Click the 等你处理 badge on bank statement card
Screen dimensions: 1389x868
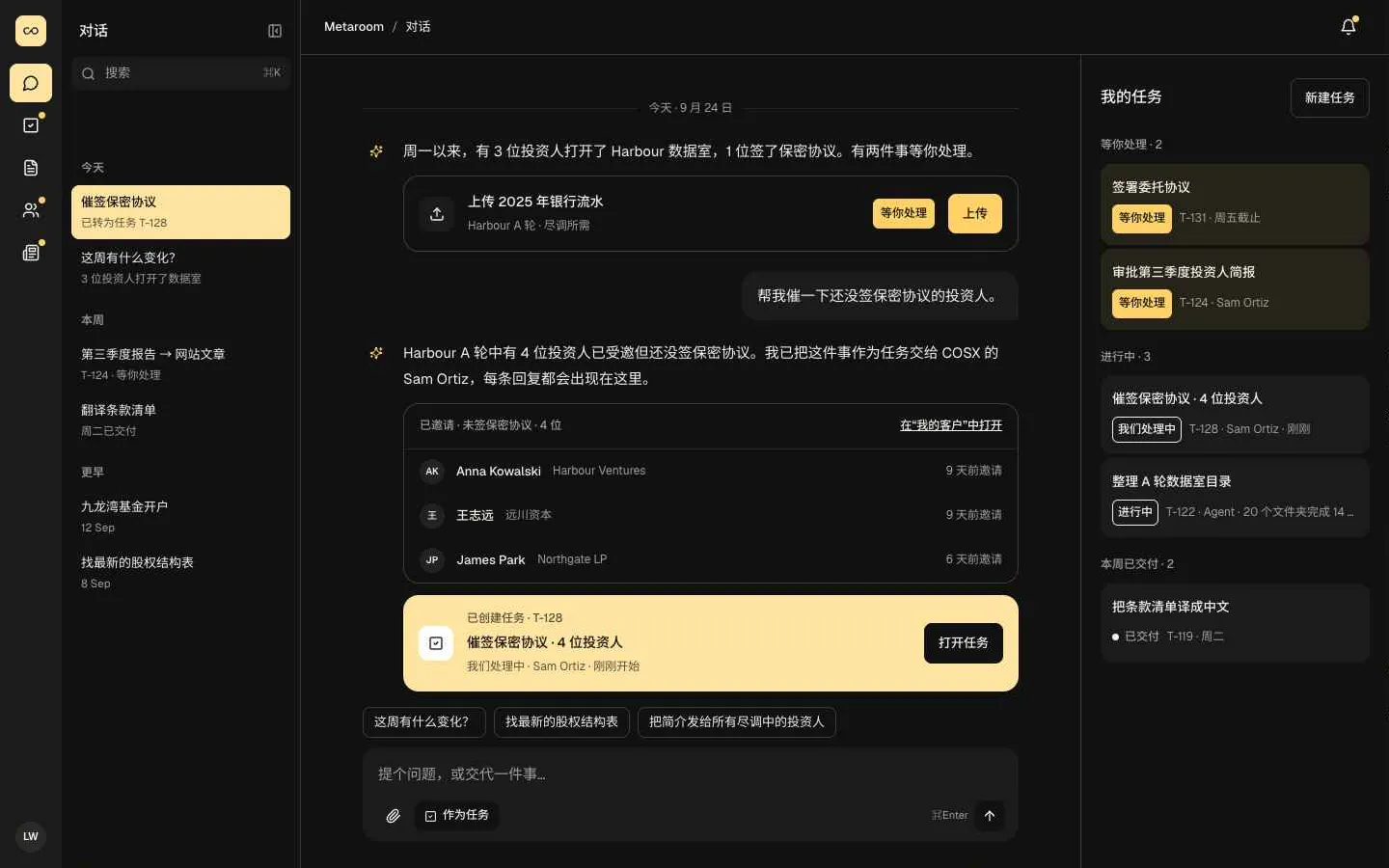tap(904, 214)
